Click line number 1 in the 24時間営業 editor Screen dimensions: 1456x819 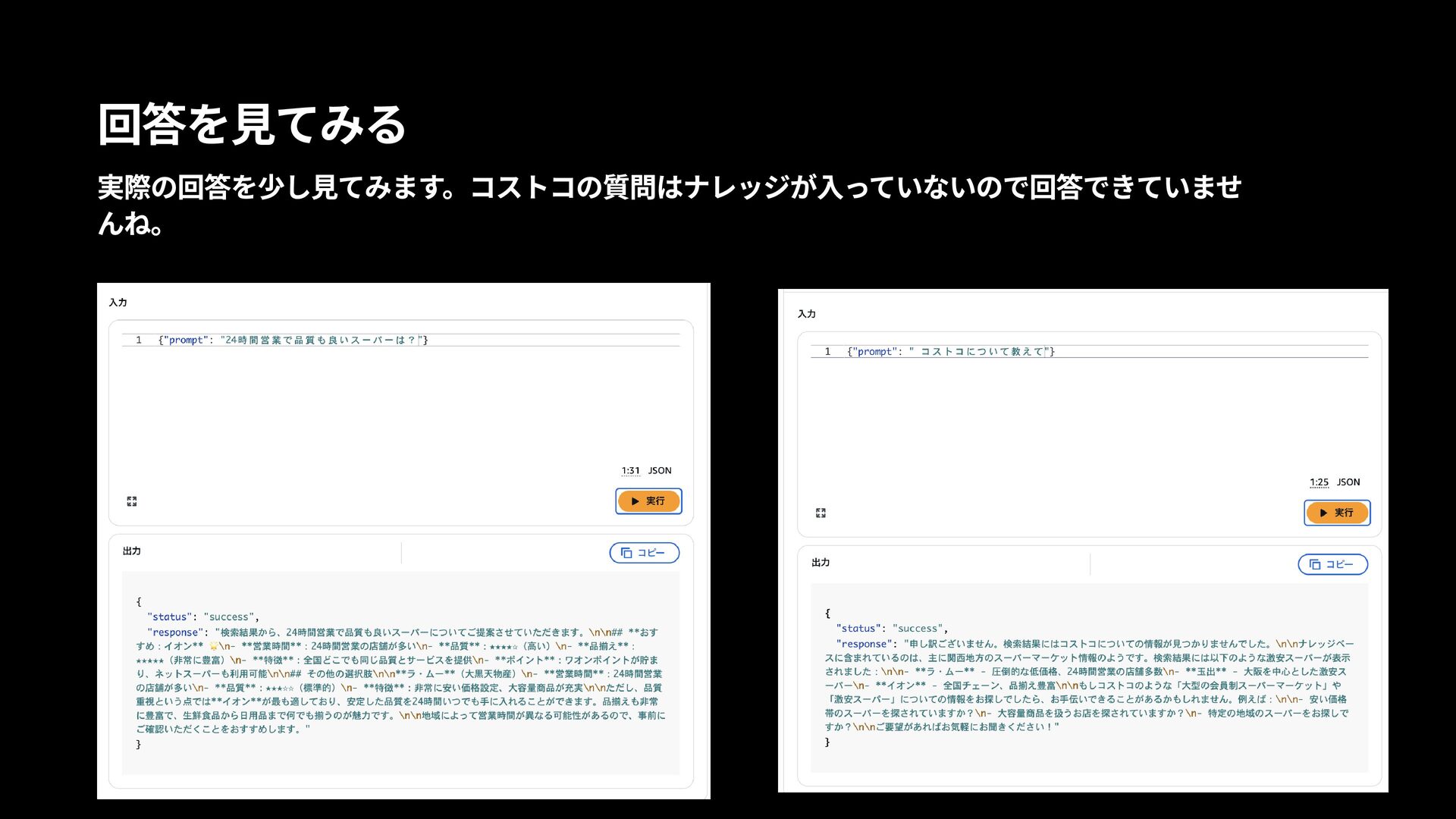(x=139, y=340)
